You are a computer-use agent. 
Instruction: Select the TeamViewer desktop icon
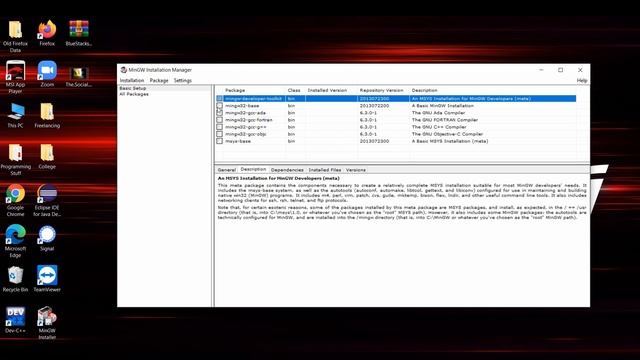click(x=47, y=276)
